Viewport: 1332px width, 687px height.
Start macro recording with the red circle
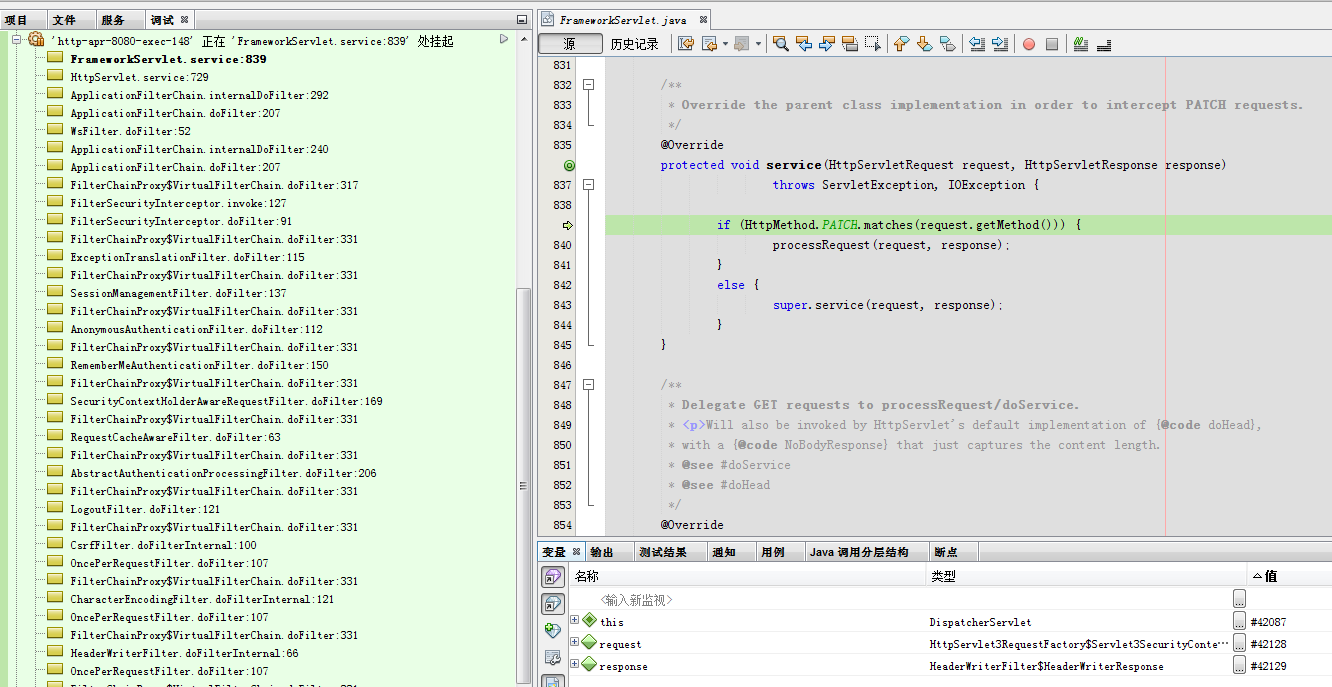[x=1029, y=44]
